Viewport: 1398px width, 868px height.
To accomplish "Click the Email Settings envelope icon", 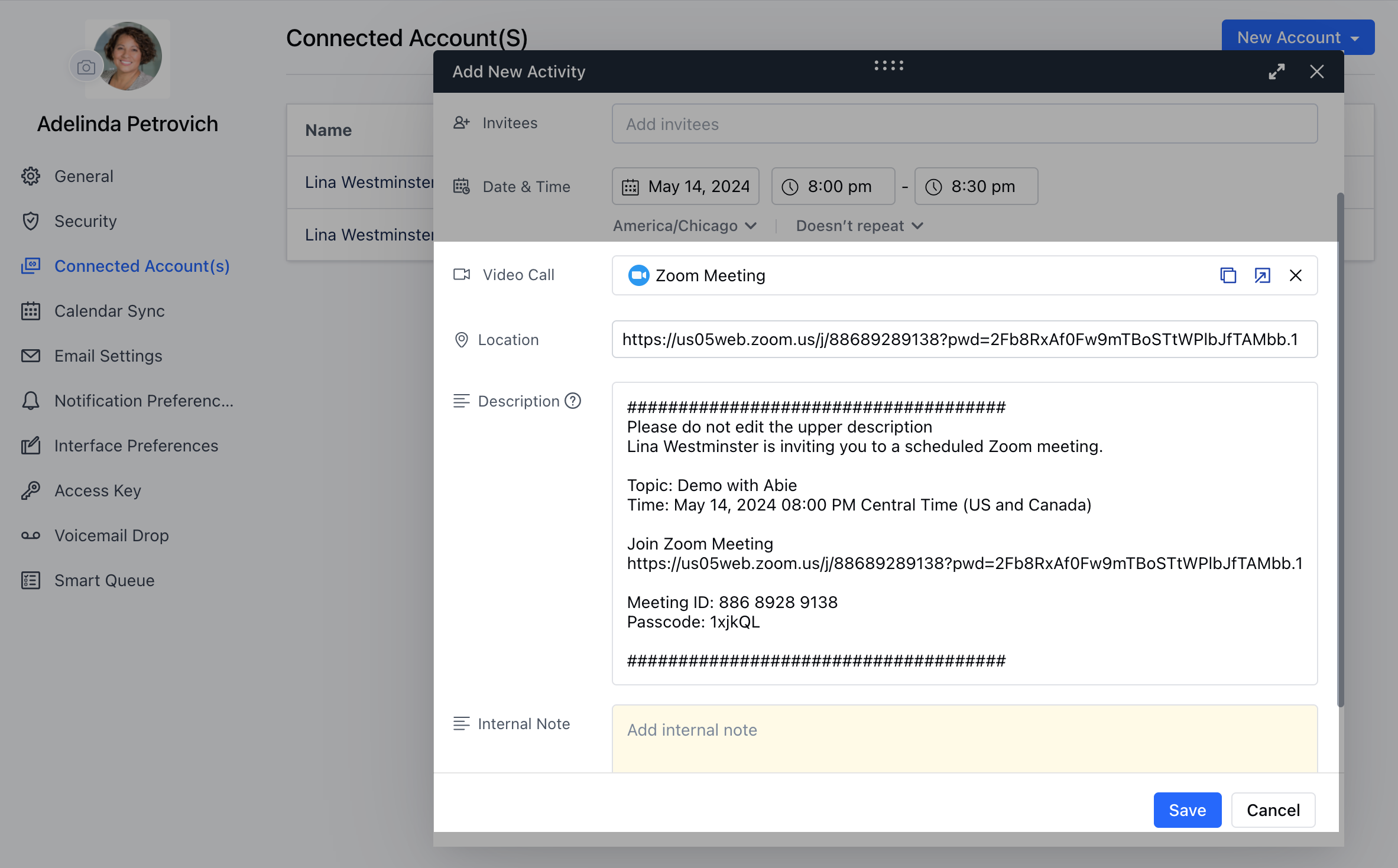I will point(31,356).
